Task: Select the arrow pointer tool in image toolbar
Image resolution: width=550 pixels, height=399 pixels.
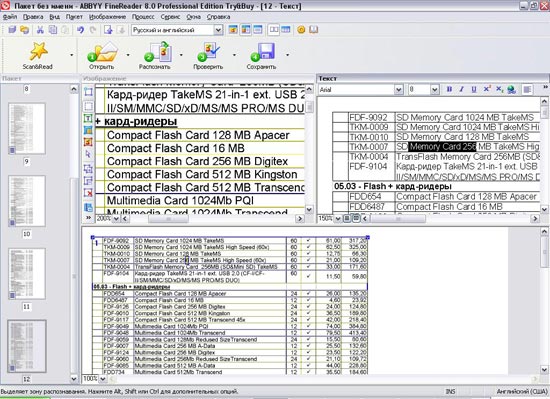Action: pyautogui.click(x=88, y=154)
